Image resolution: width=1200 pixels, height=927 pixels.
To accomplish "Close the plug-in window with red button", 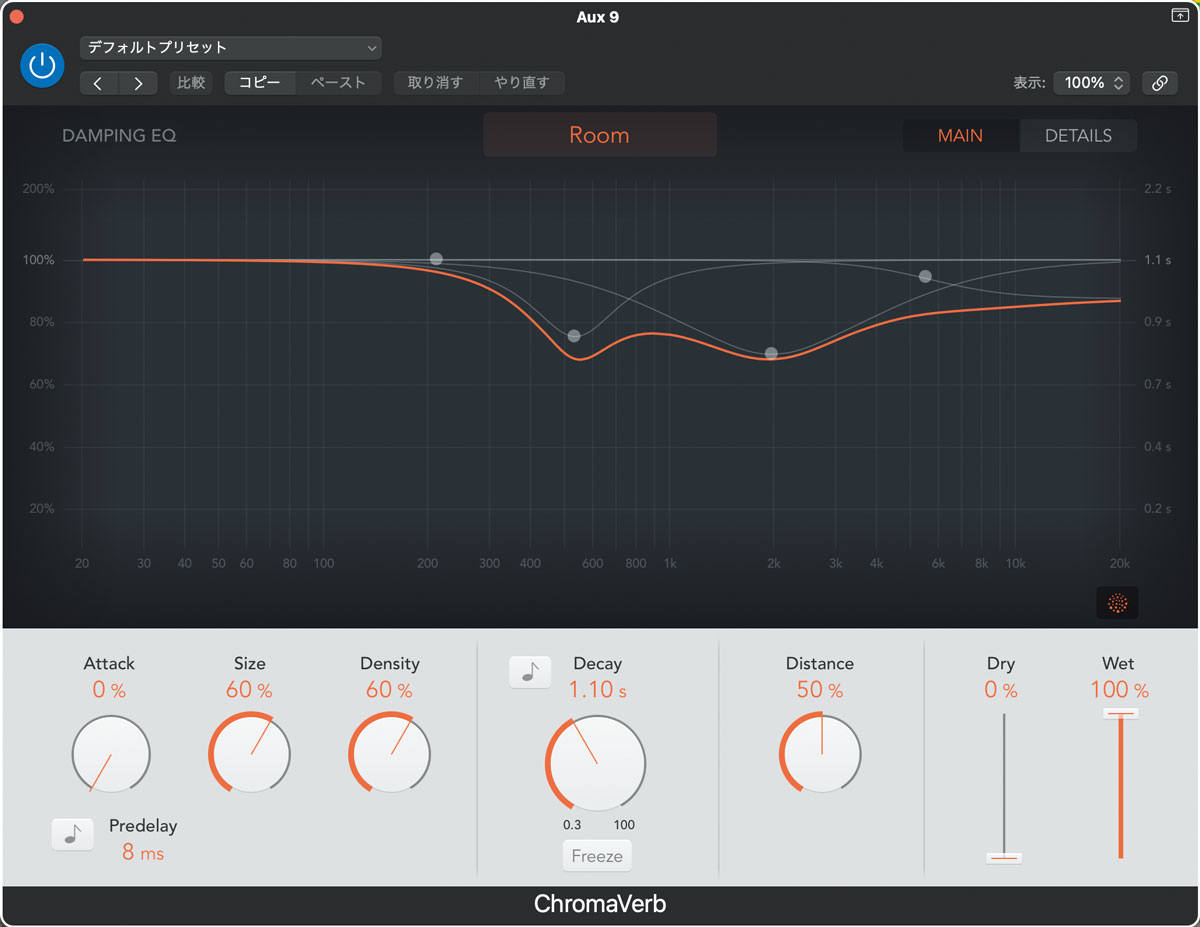I will [x=16, y=17].
